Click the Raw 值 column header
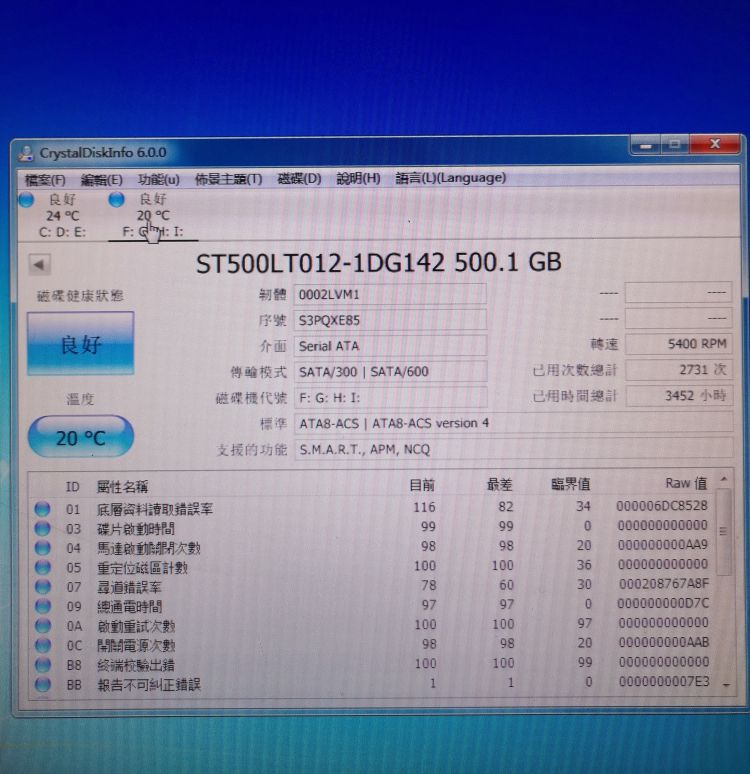 click(686, 483)
